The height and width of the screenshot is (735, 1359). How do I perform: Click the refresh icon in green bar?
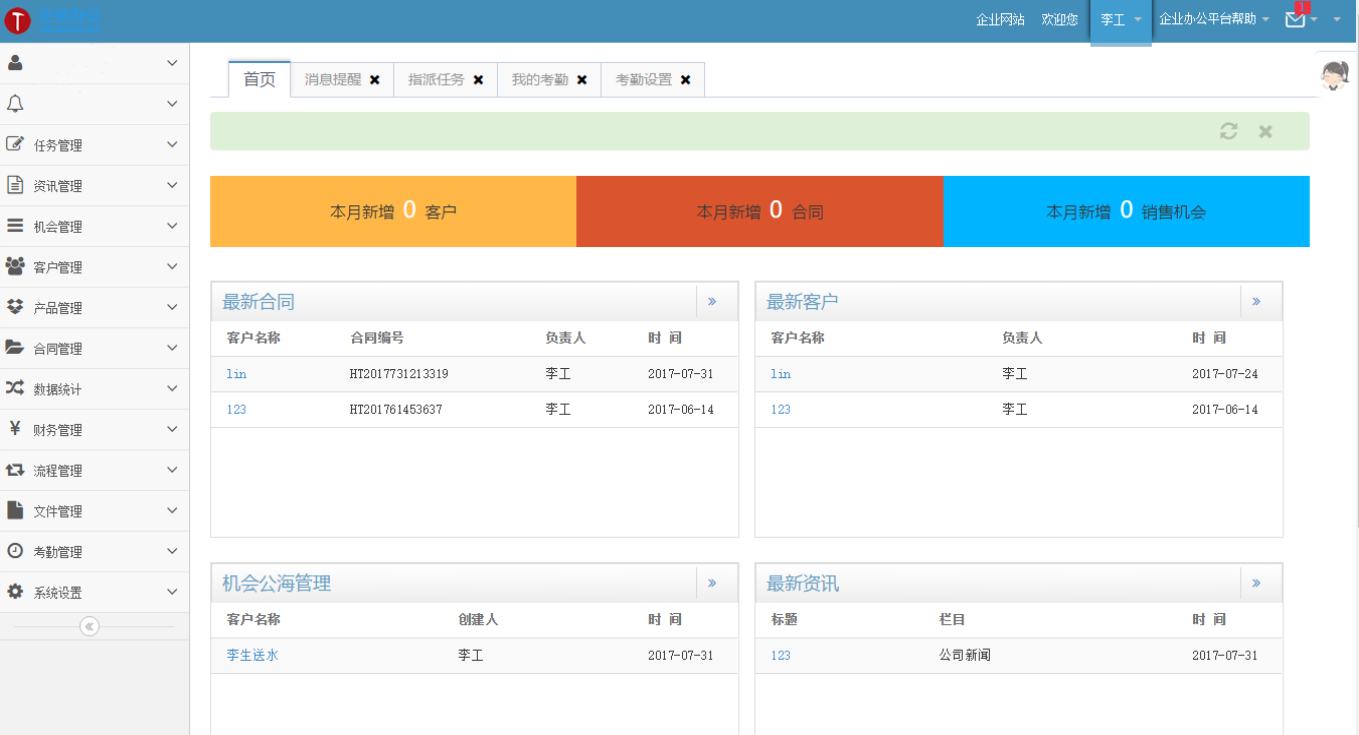click(1229, 131)
